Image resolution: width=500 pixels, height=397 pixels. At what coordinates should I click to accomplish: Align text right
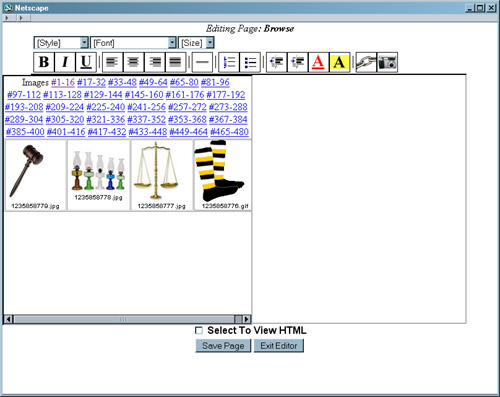(155, 62)
